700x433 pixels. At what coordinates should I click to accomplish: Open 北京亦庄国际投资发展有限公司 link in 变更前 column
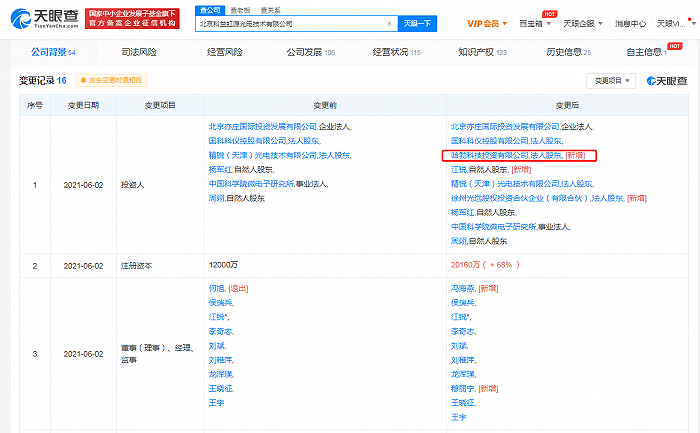[x=262, y=127]
